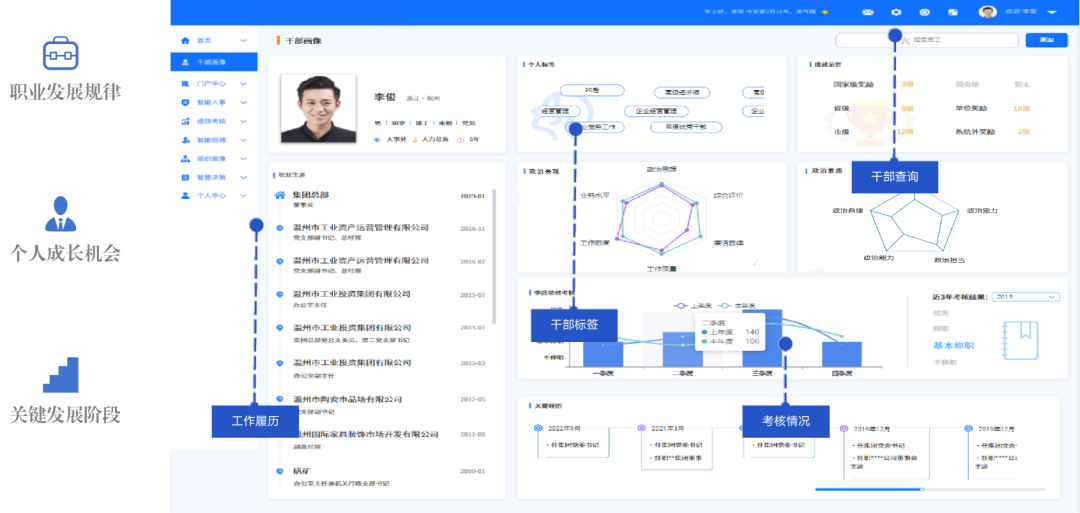The image size is (1080, 513).
Task: Toggle the 本年度 legend series
Action: coord(736,306)
